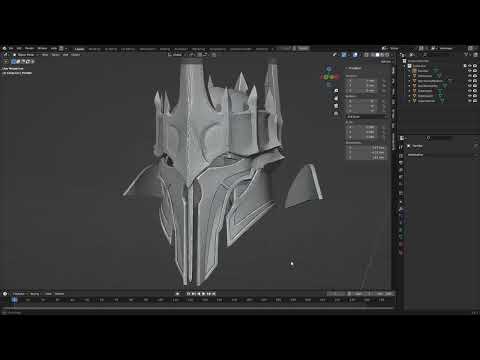Screen dimensions: 480x360
Task: Switch to the Layout workspace tab
Action: 79,49
